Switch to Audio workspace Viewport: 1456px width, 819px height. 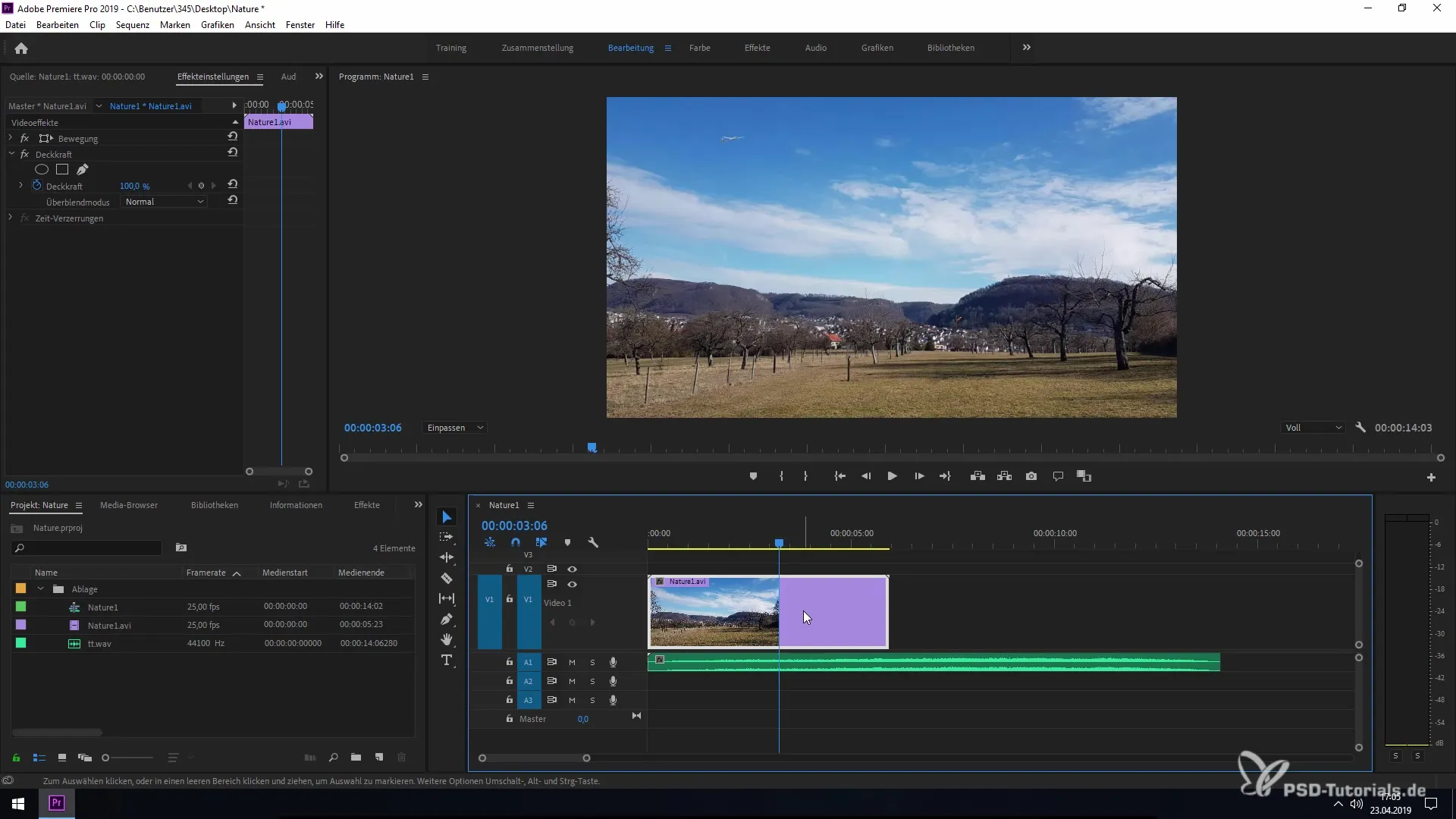coord(816,48)
